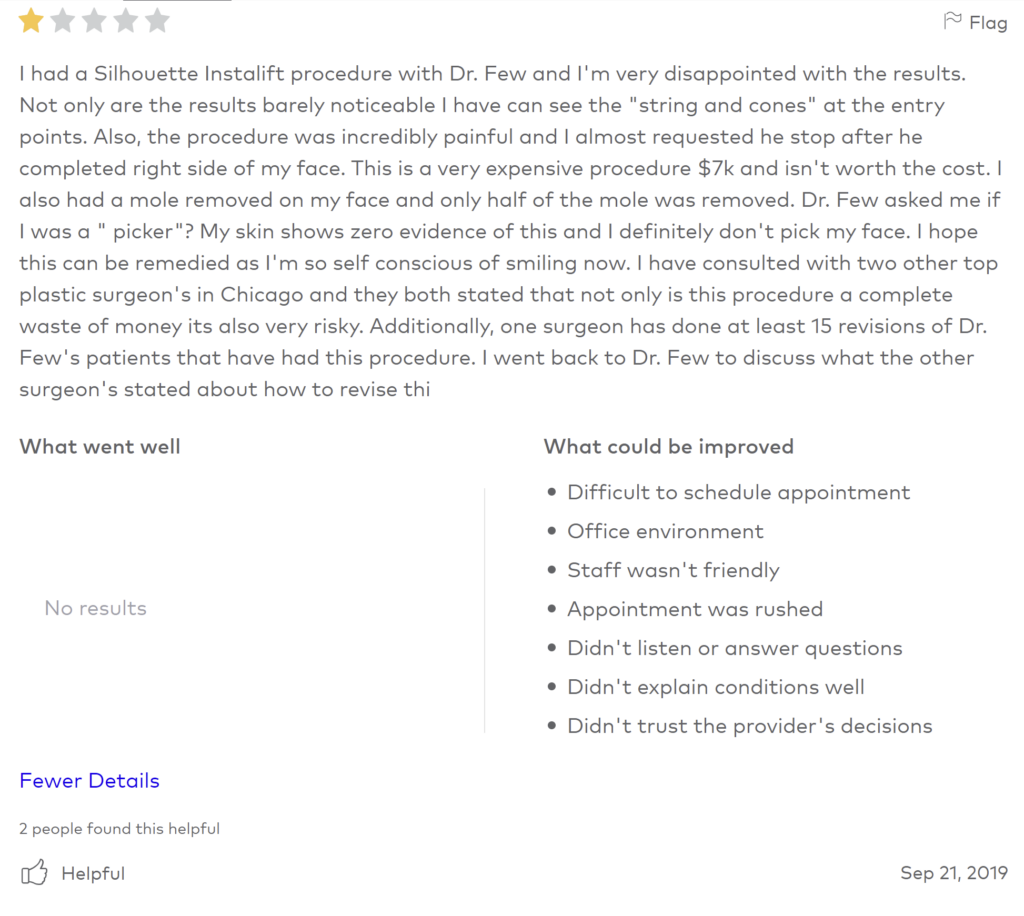Click the fourth gray rating star
Viewport: 1024px width, 916px height.
pos(126,21)
